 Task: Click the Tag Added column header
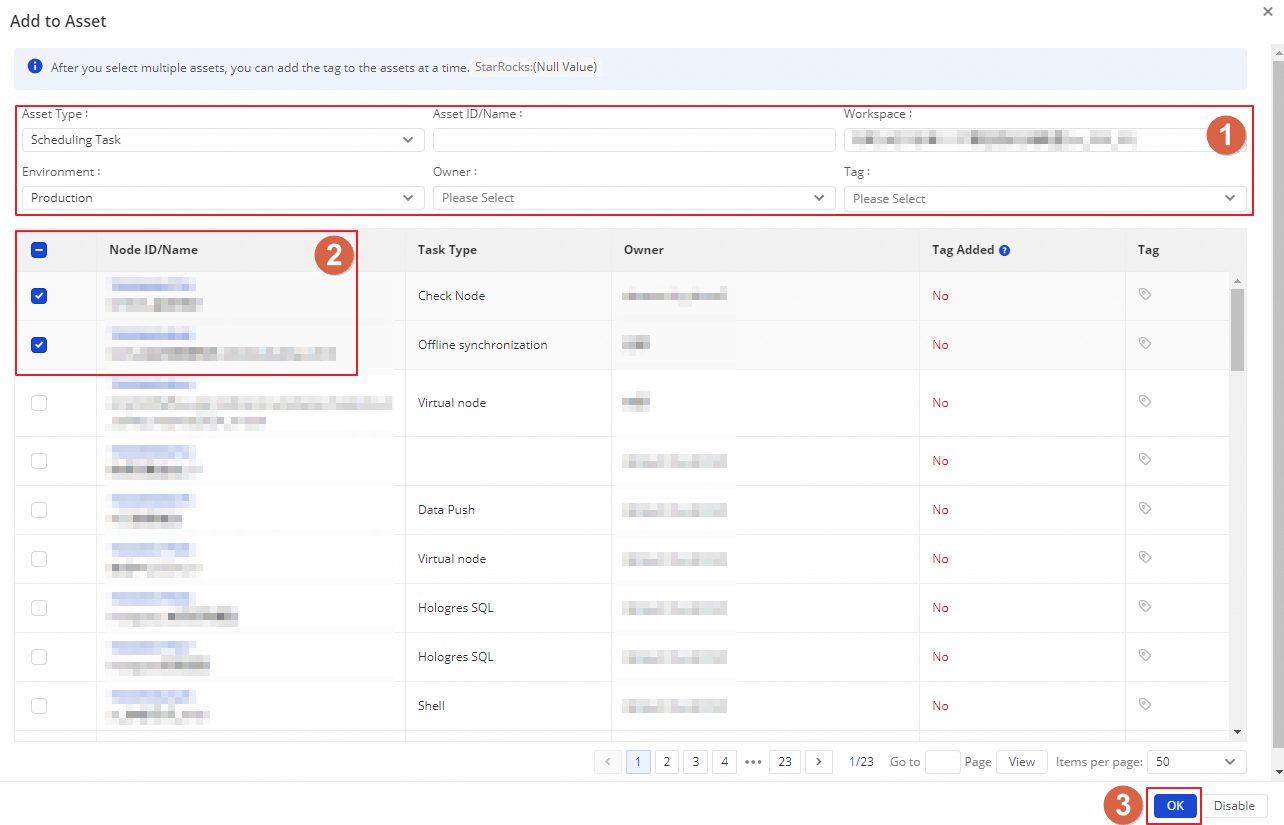[x=962, y=250]
